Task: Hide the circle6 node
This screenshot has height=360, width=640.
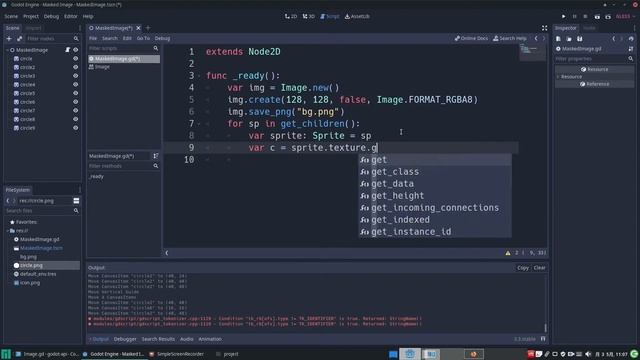Action: 76,102
